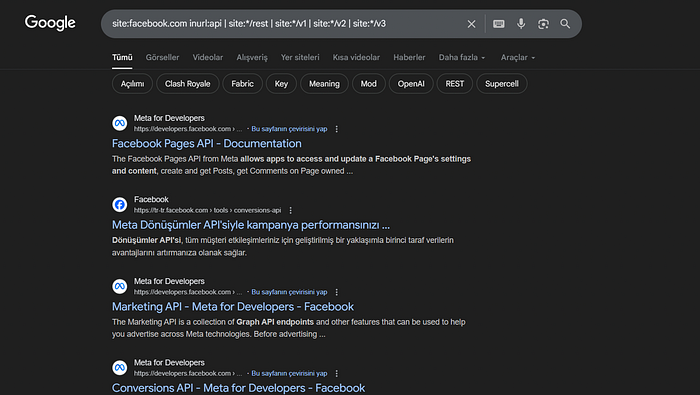This screenshot has height=395, width=700.
Task: Click developers.facebook.com URL above Marketing API
Action: [x=188, y=292]
